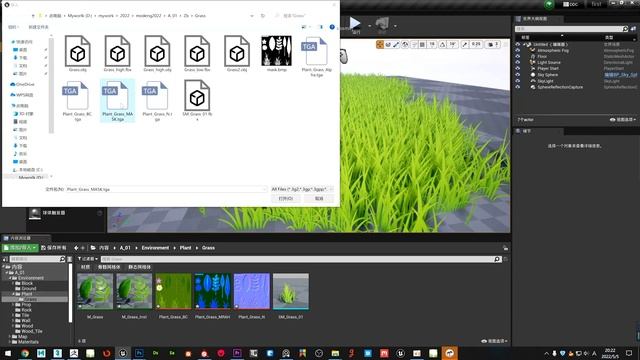This screenshot has height=360, width=640.
Task: Select the scale gizmo mode icon in viewport
Action: click(396, 44)
